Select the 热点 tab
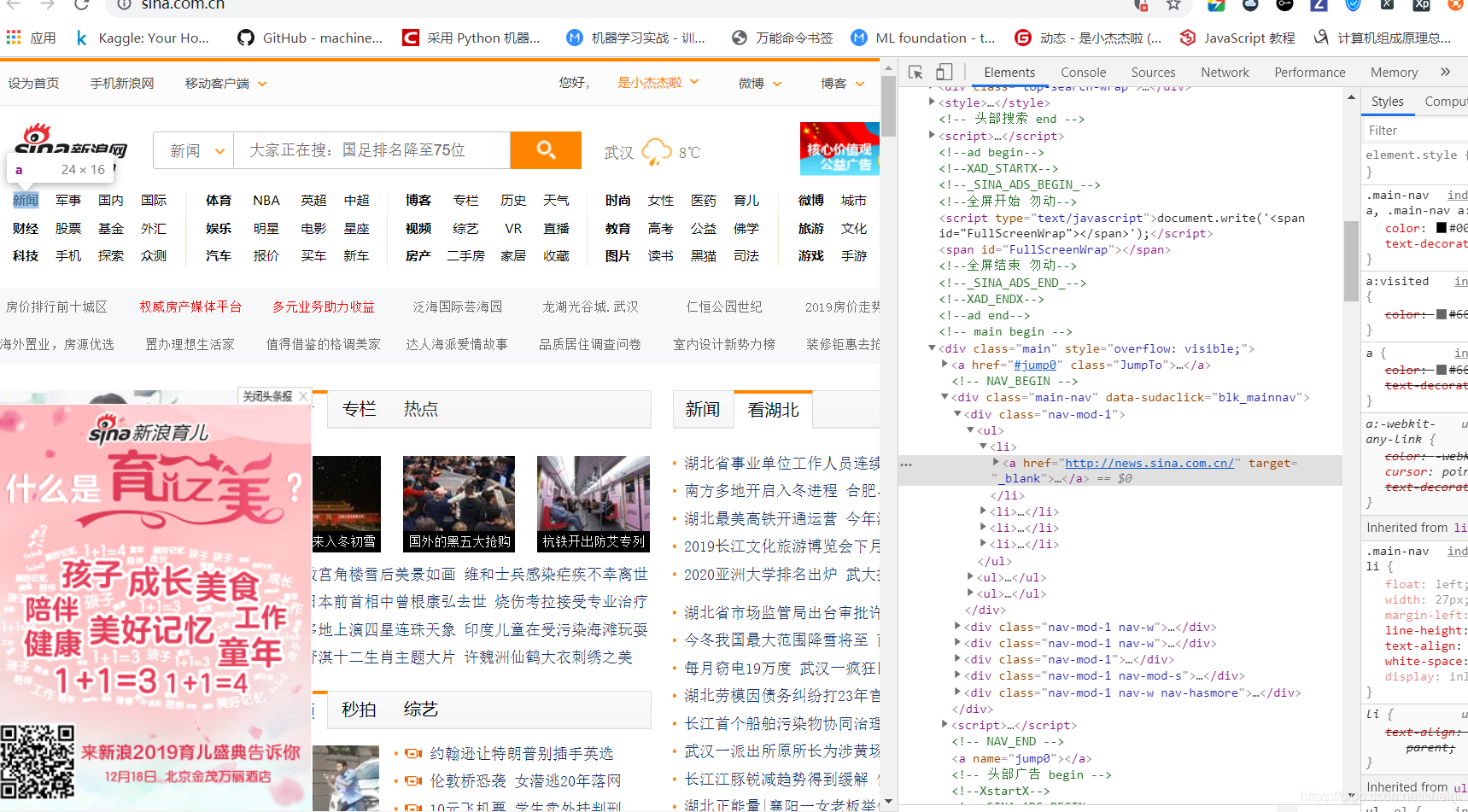 [420, 409]
